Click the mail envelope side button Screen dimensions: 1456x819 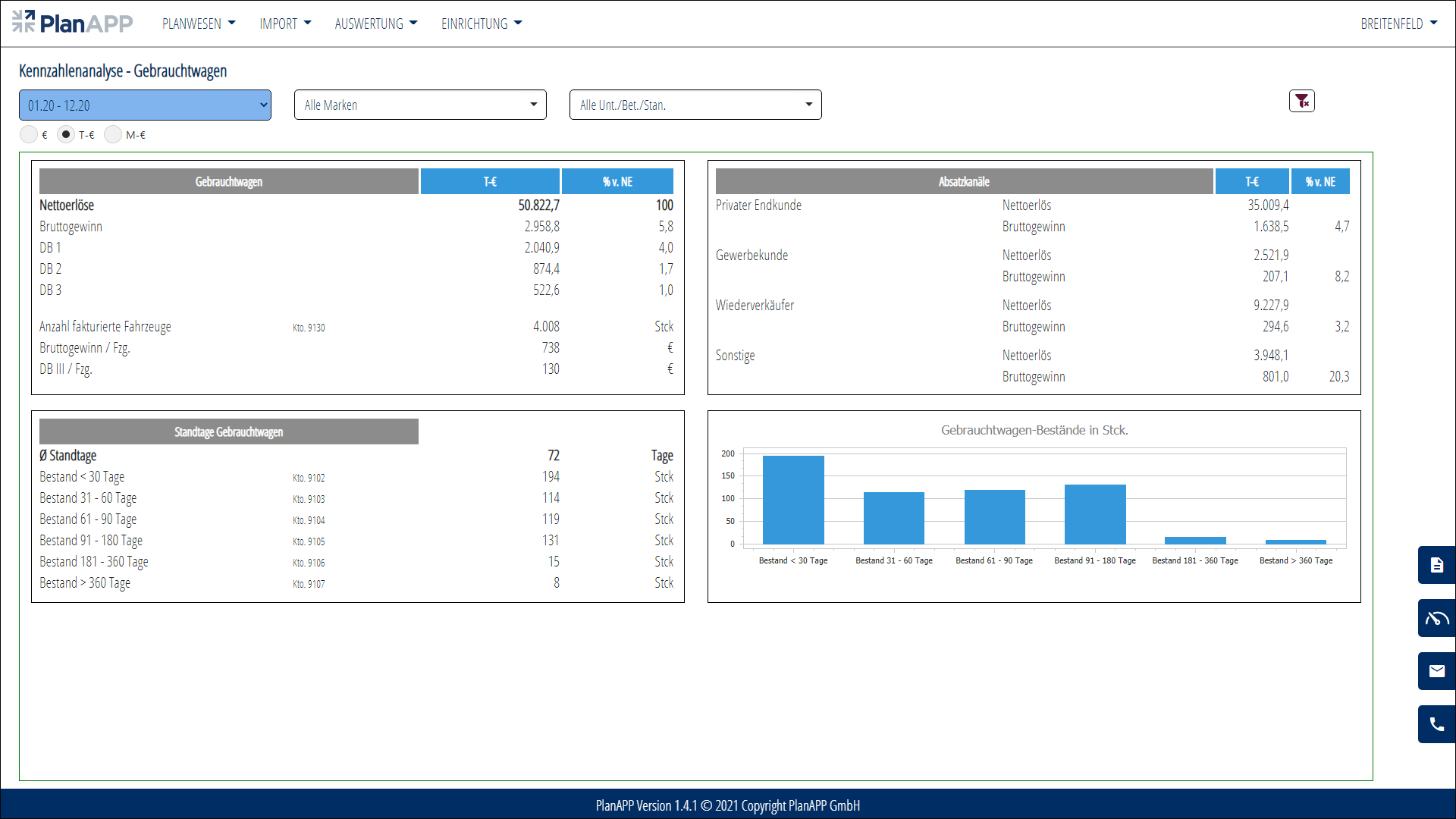coord(1436,671)
